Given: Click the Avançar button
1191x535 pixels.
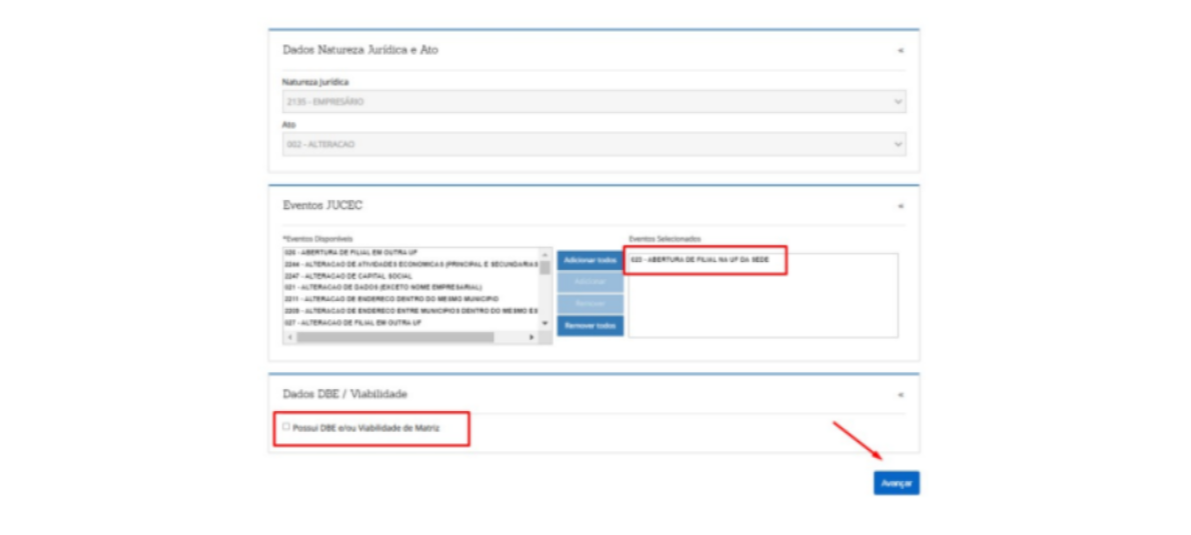Looking at the screenshot, I should coord(896,483).
